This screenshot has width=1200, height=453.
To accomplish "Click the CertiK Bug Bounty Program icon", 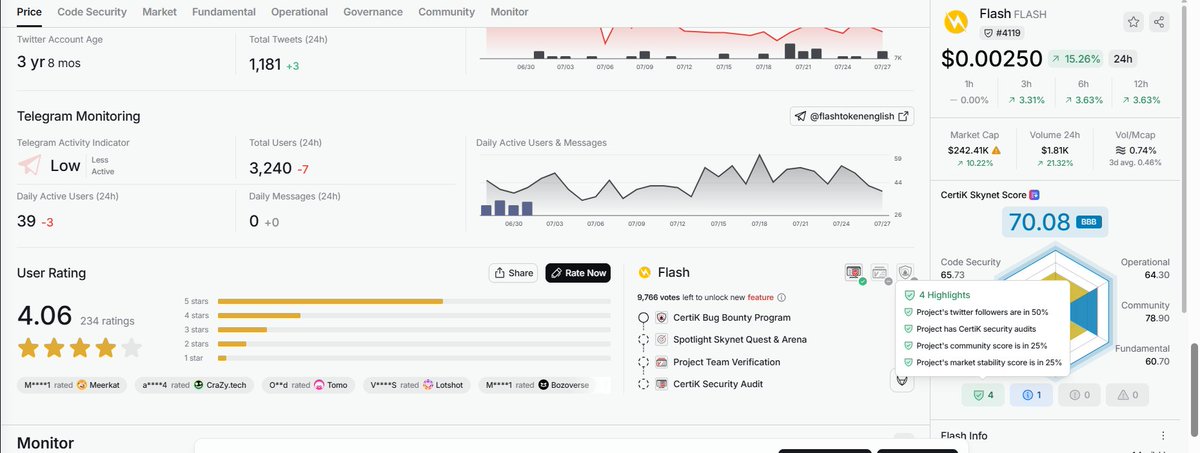I will pyautogui.click(x=662, y=317).
